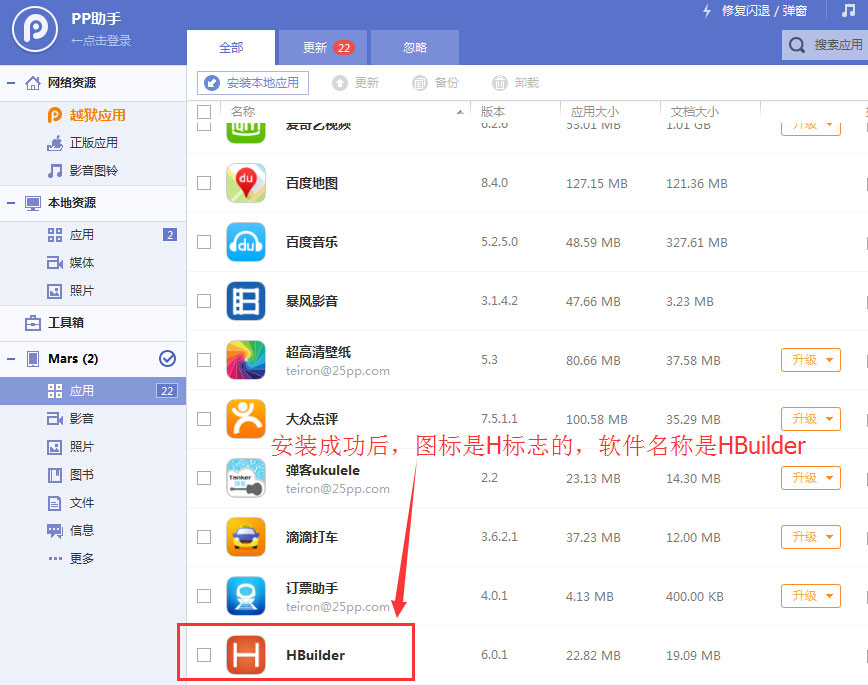Click the PP助手 logo icon
868x685 pixels.
pos(35,29)
